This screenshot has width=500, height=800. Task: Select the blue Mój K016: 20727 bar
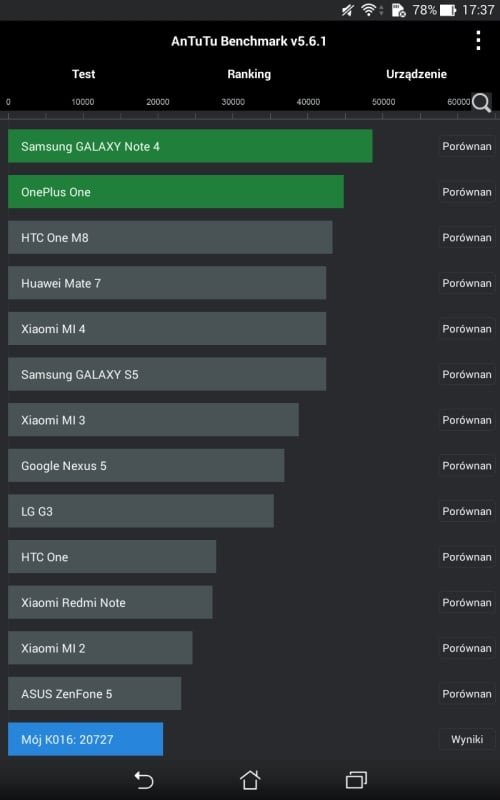86,739
